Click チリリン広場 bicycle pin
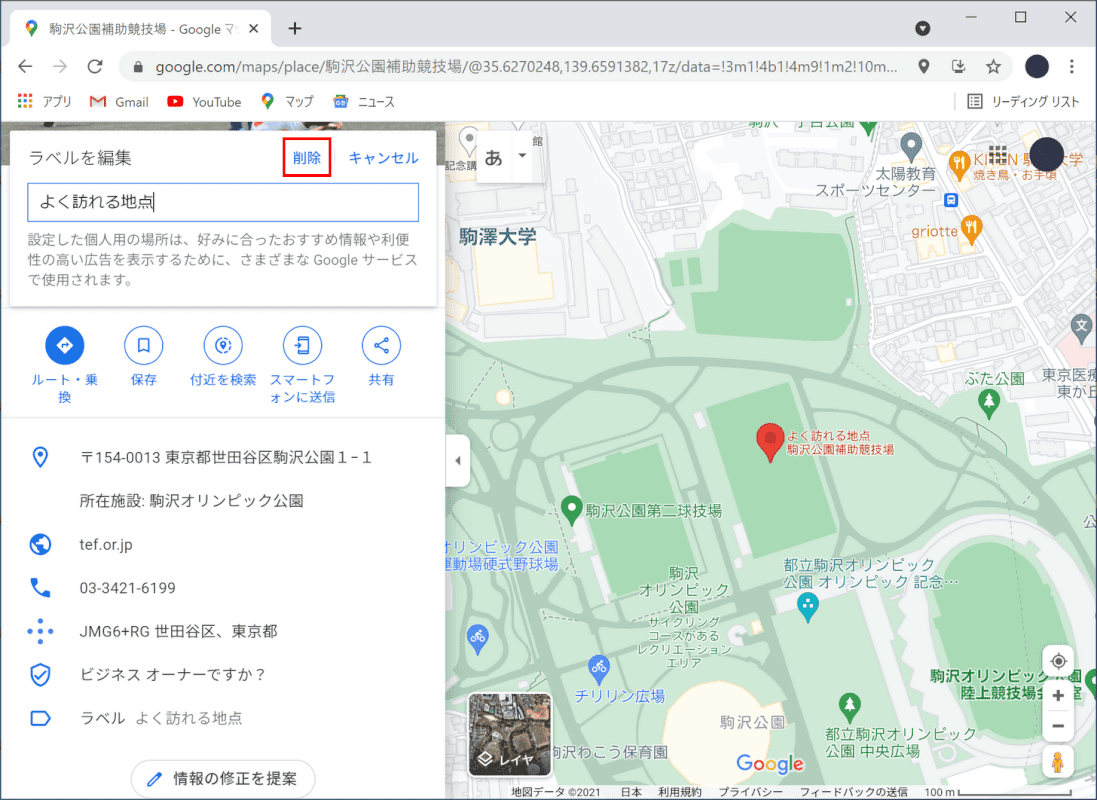The height and width of the screenshot is (800, 1097). point(598,669)
